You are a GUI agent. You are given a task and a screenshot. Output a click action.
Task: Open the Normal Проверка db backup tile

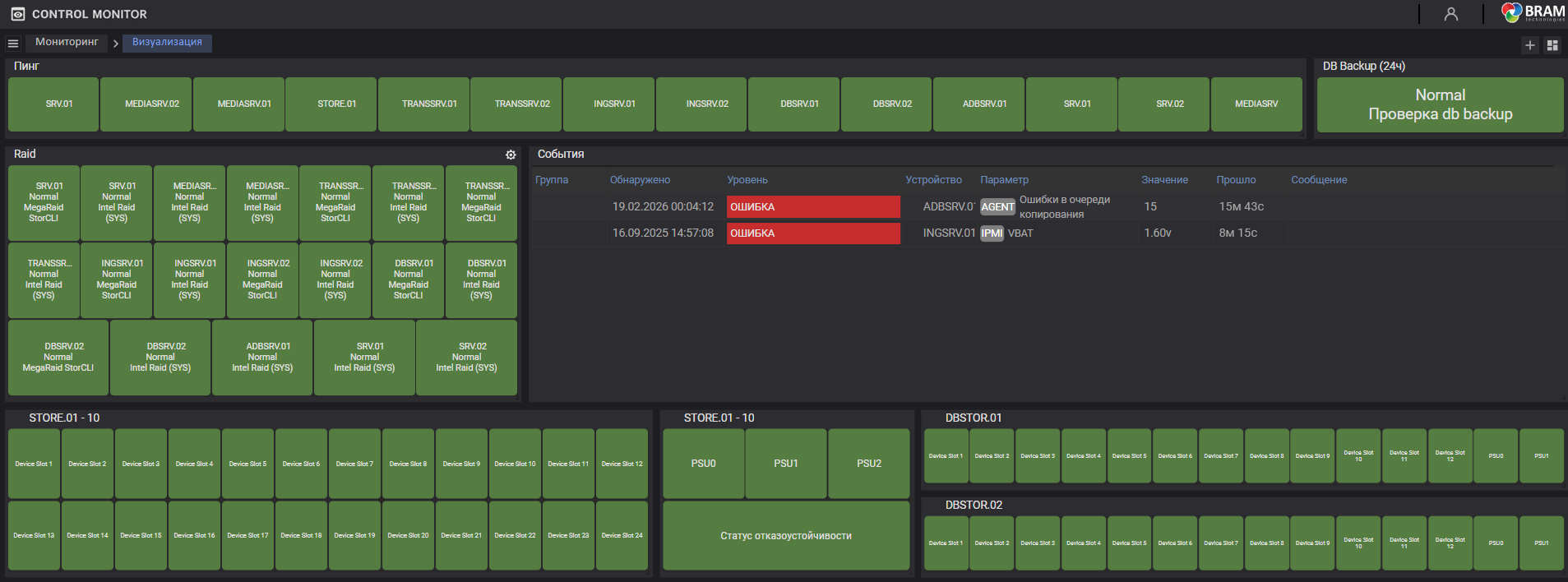pyautogui.click(x=1440, y=104)
